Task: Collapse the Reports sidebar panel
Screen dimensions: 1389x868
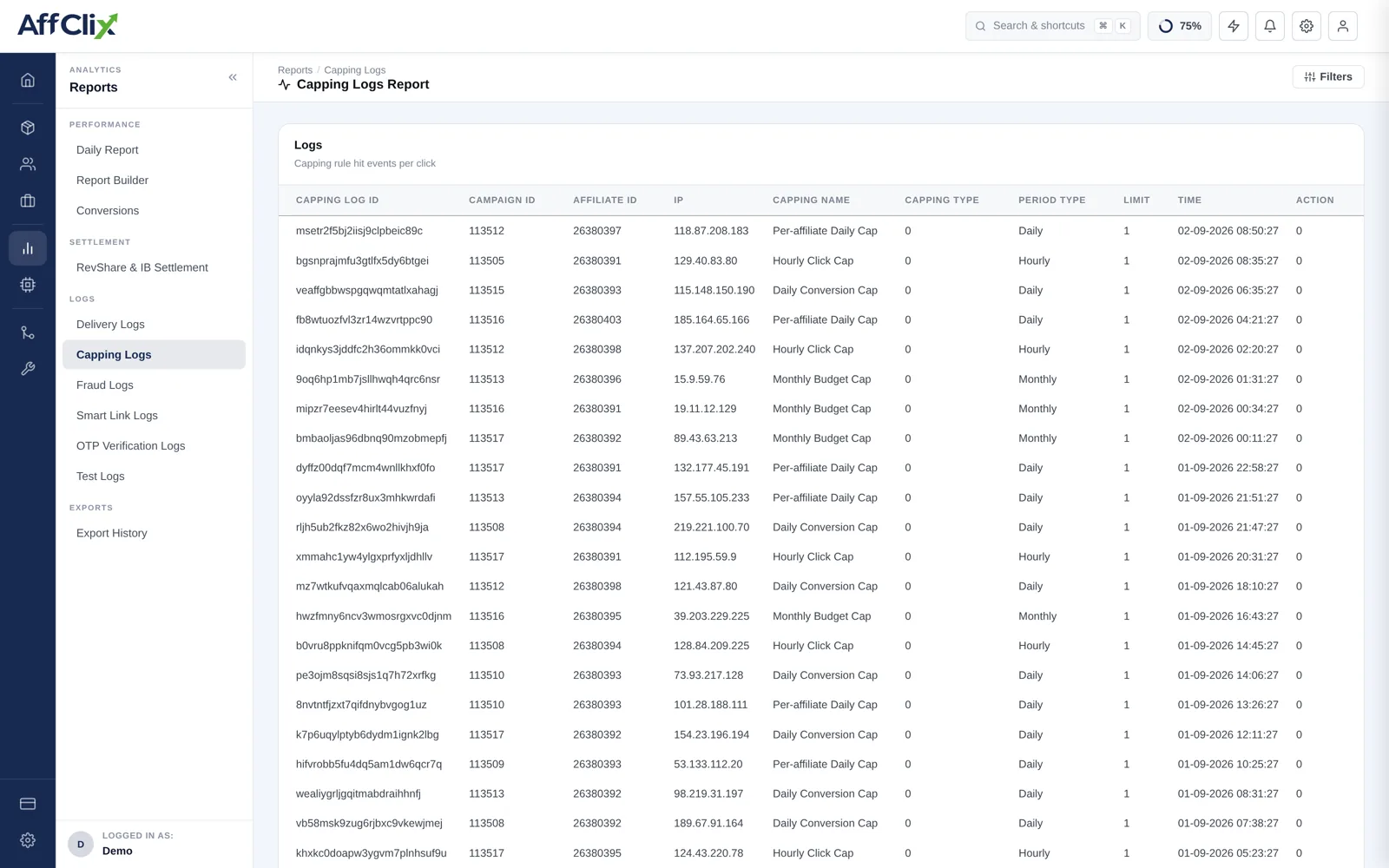Action: tap(233, 77)
